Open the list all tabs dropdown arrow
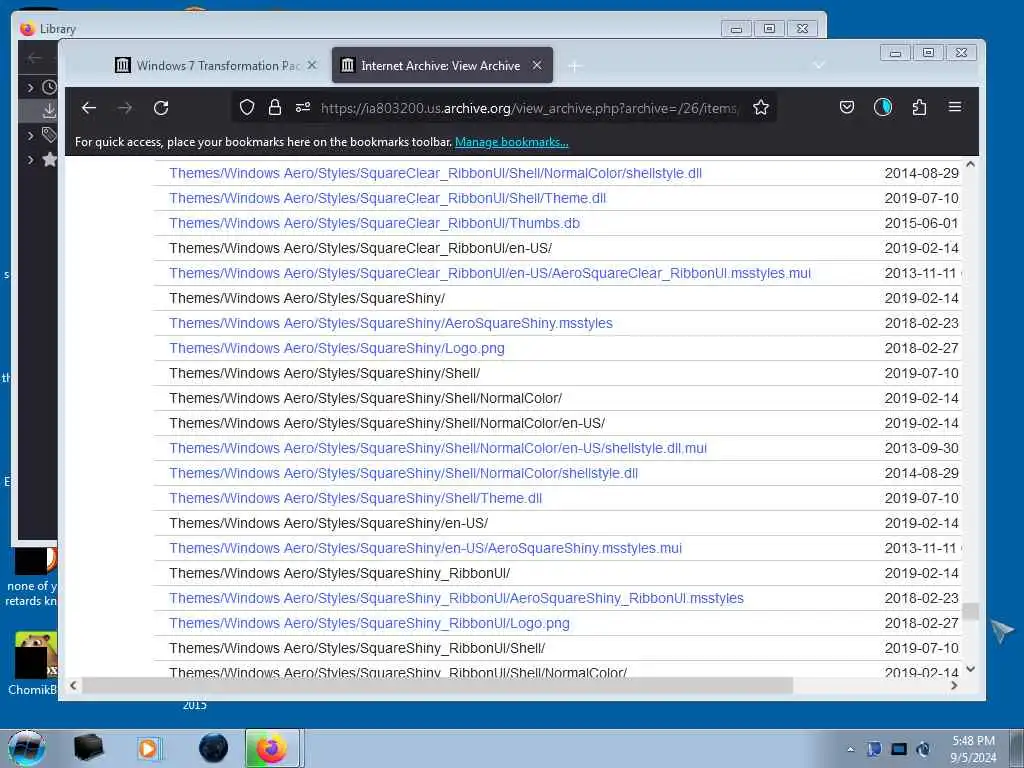The width and height of the screenshot is (1024, 768). [819, 65]
